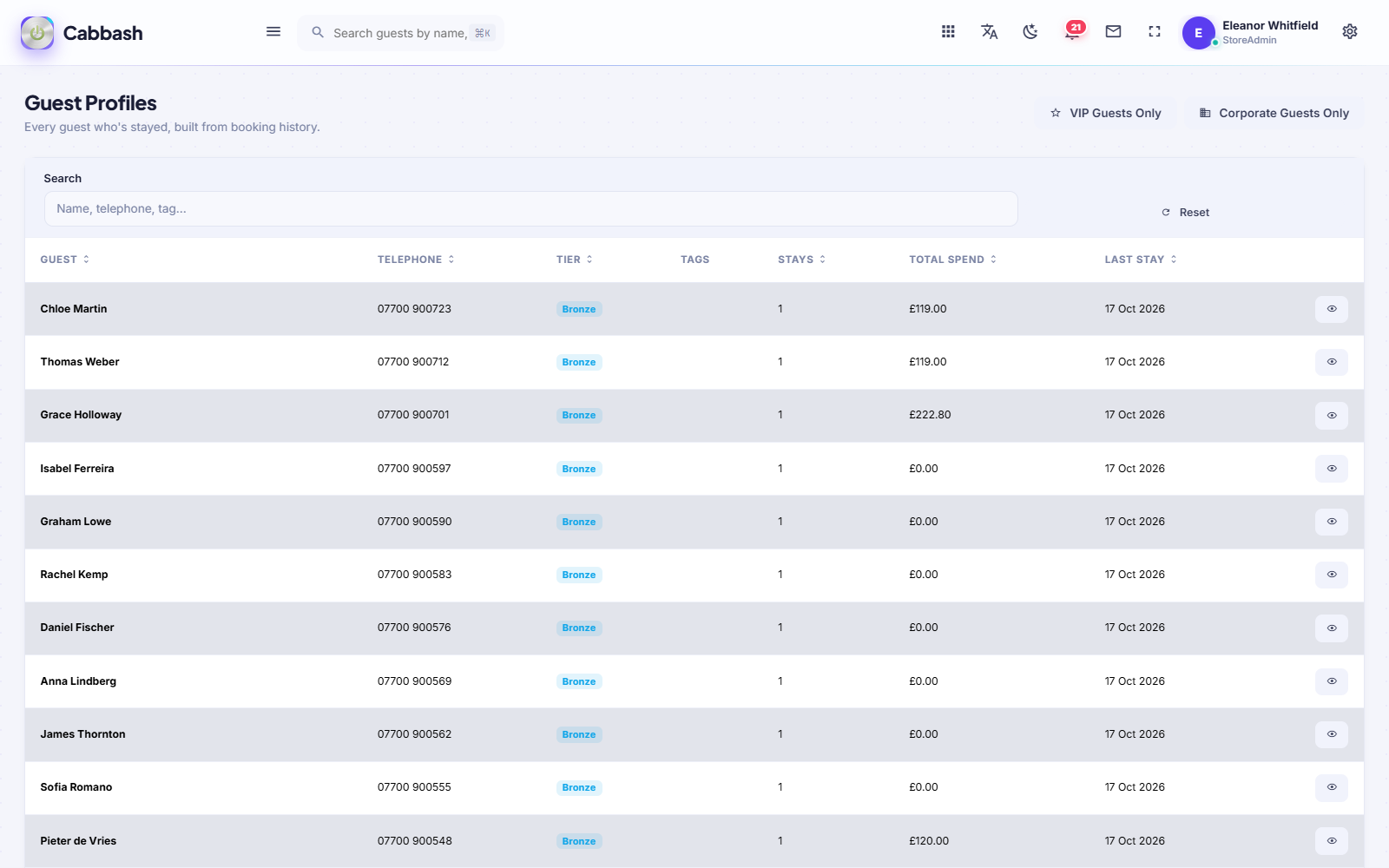
Task: Select guest name Thomas Weber
Action: pos(80,362)
